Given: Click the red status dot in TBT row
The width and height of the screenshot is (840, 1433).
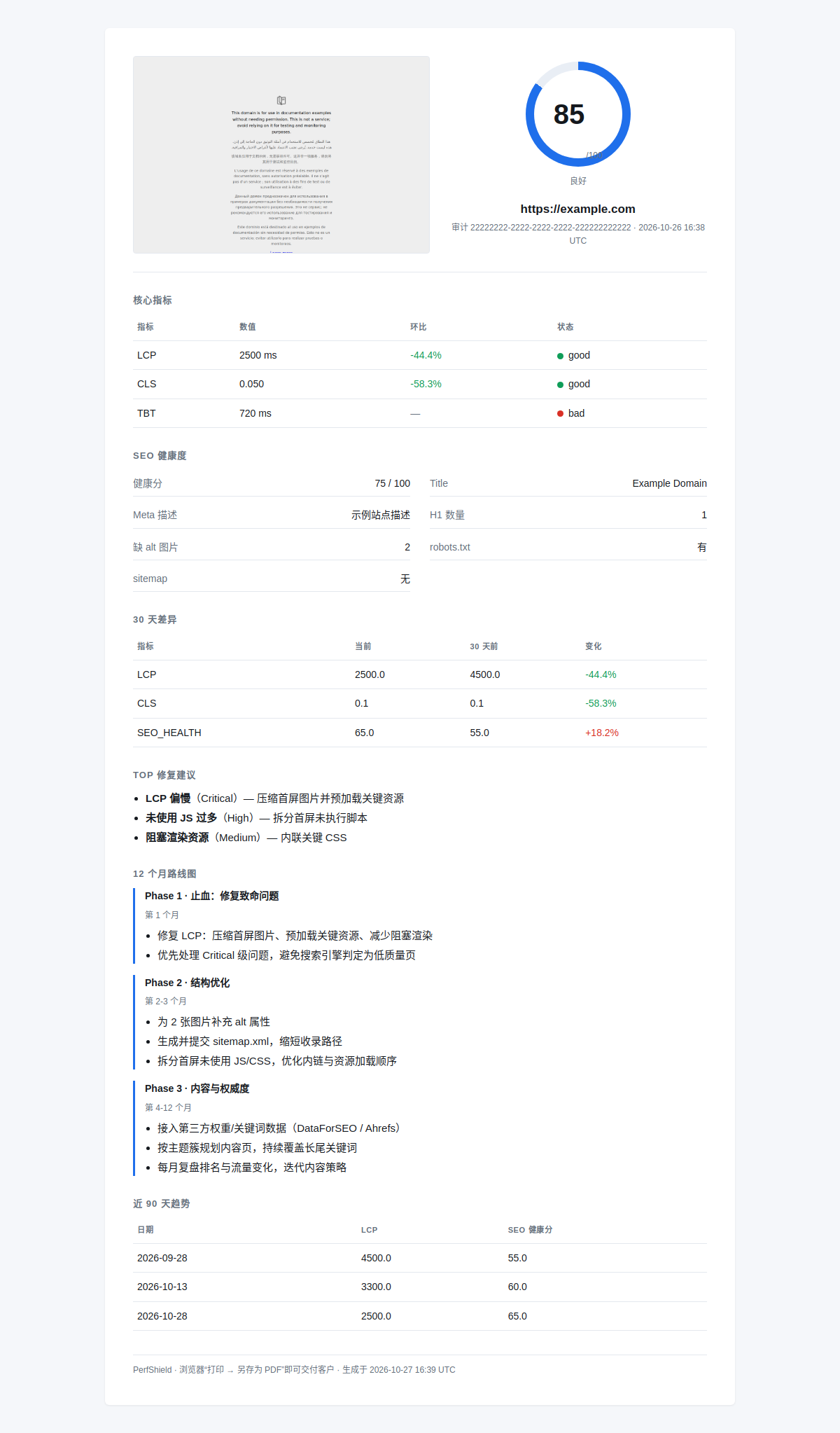Looking at the screenshot, I should tap(560, 413).
